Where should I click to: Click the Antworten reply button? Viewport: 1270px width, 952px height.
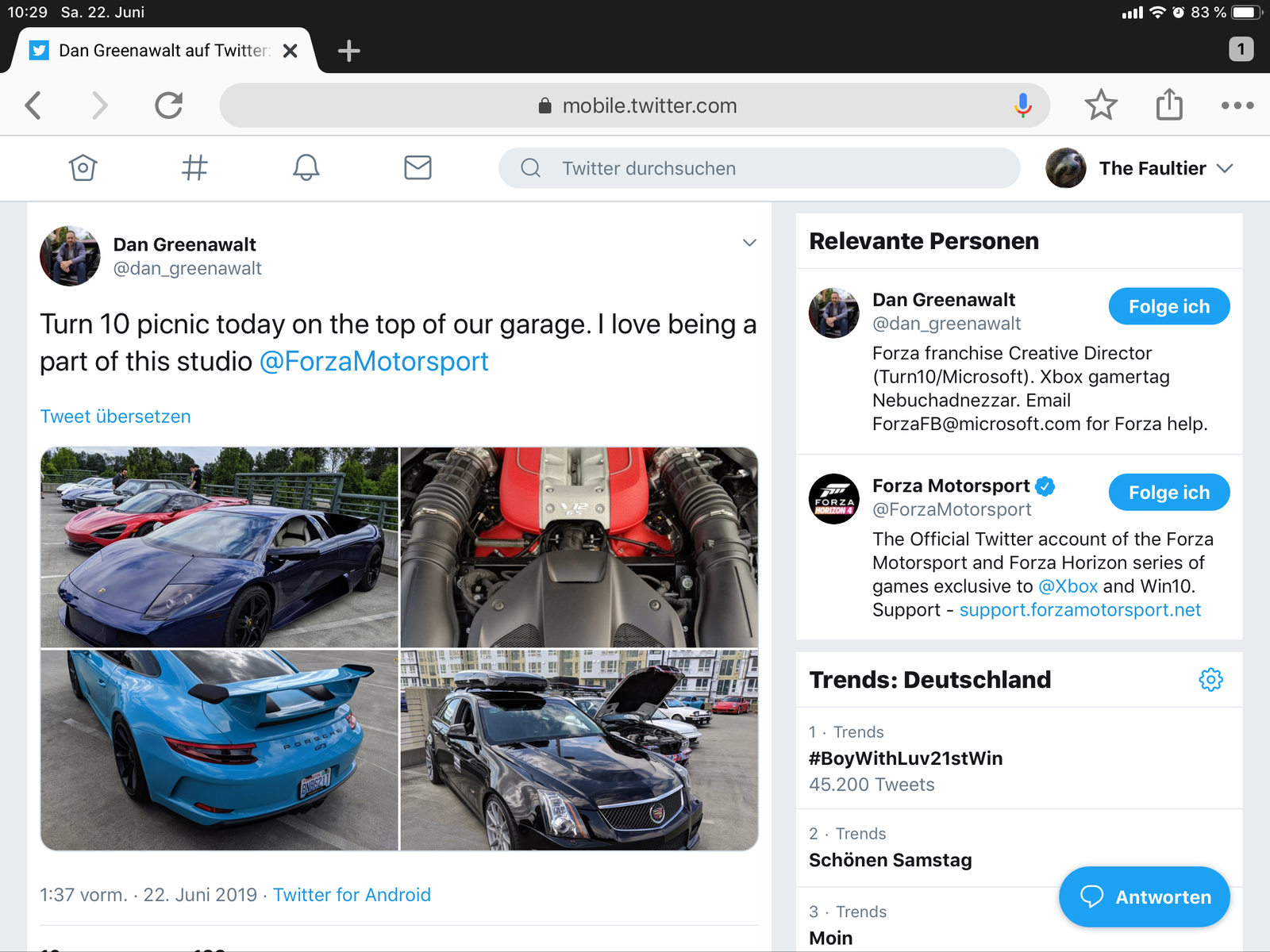(1145, 896)
